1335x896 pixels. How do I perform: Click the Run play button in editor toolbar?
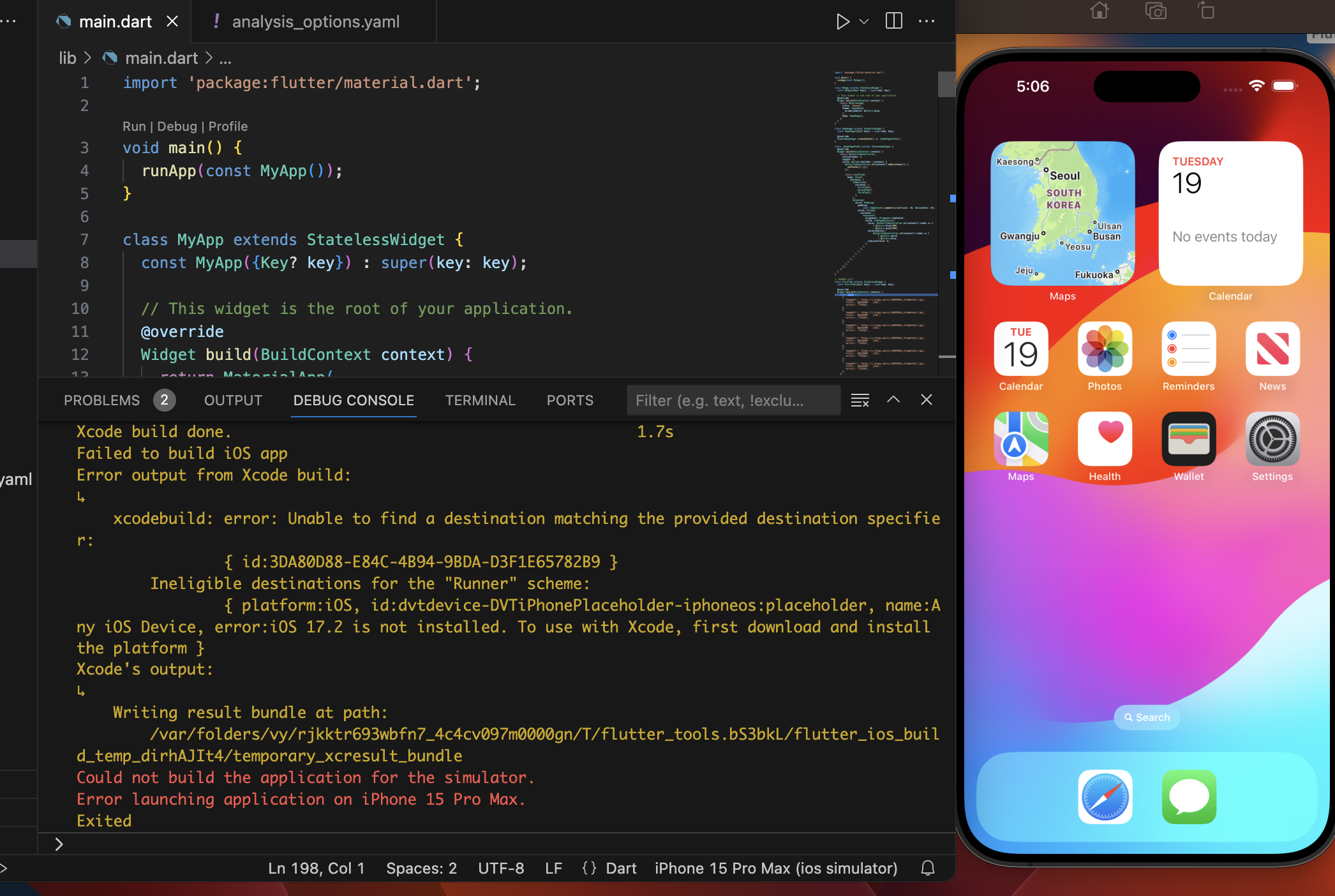(x=842, y=22)
